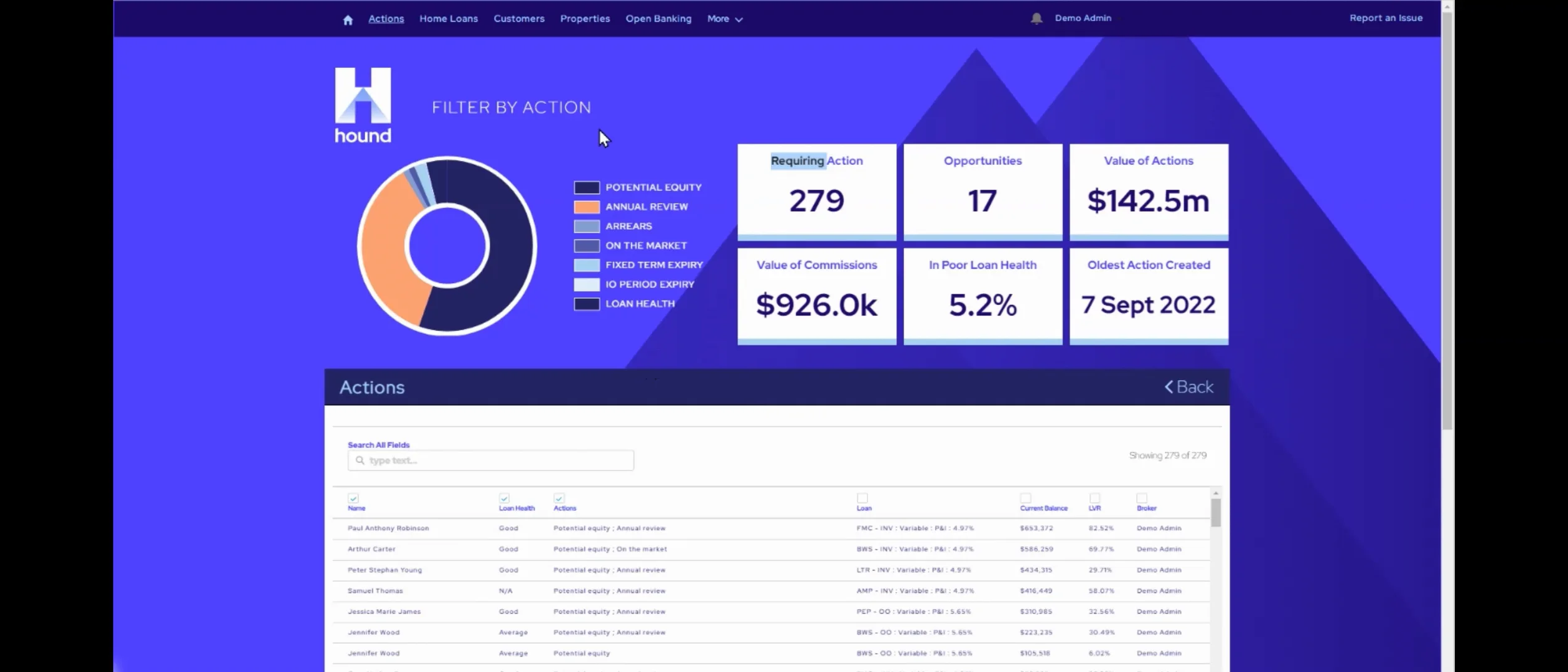Image resolution: width=1568 pixels, height=672 pixels.
Task: Click the search magnifier icon
Action: click(360, 460)
